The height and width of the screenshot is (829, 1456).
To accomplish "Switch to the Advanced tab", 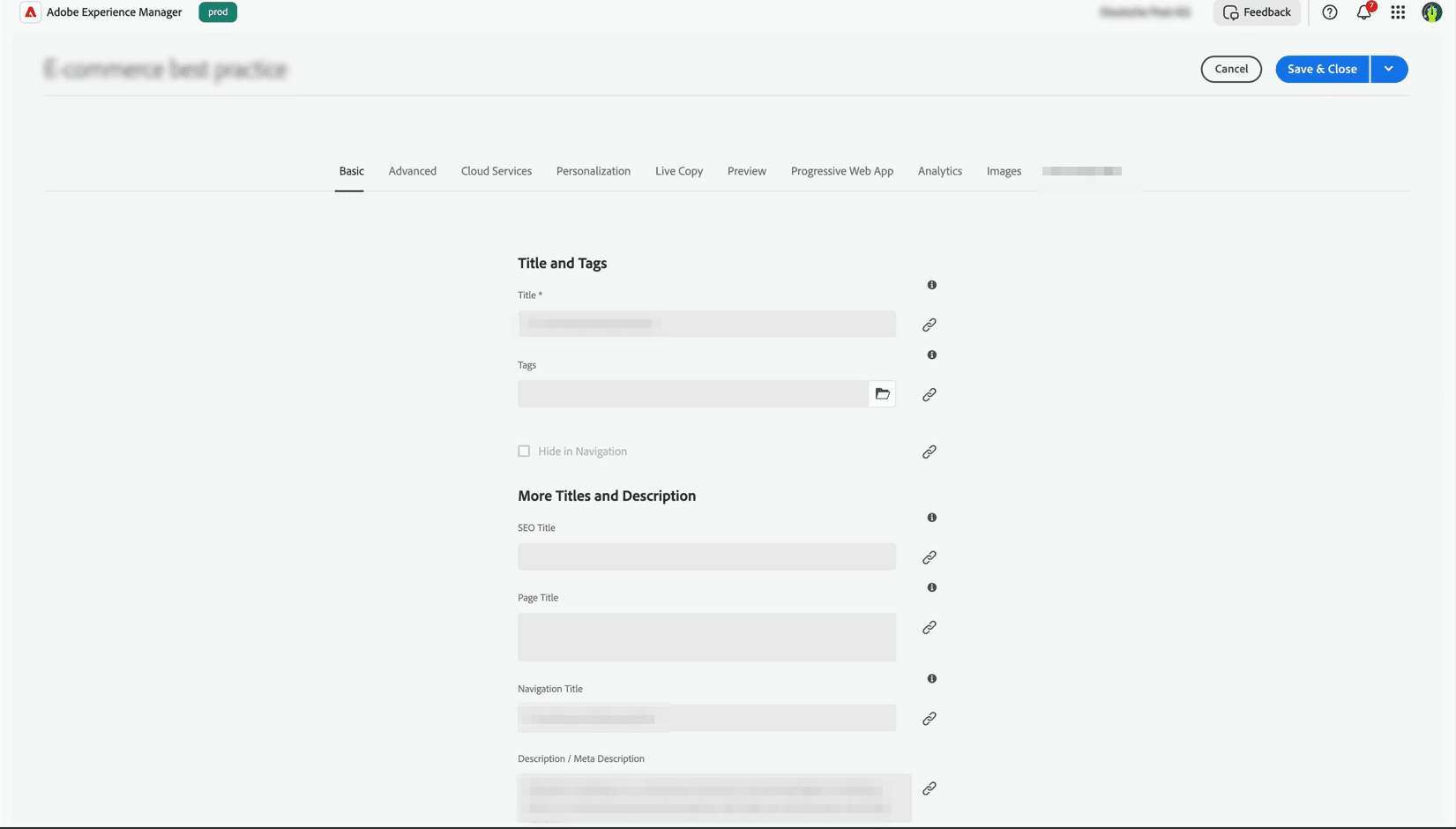I will pos(413,171).
